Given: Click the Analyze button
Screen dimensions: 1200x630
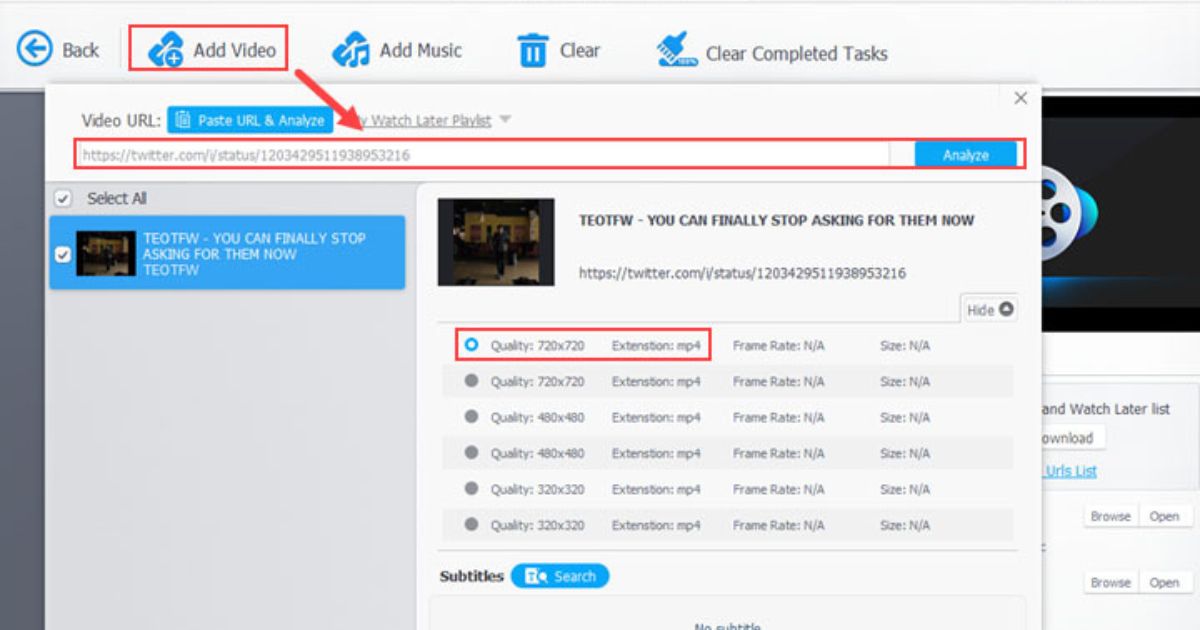Looking at the screenshot, I should 965,154.
